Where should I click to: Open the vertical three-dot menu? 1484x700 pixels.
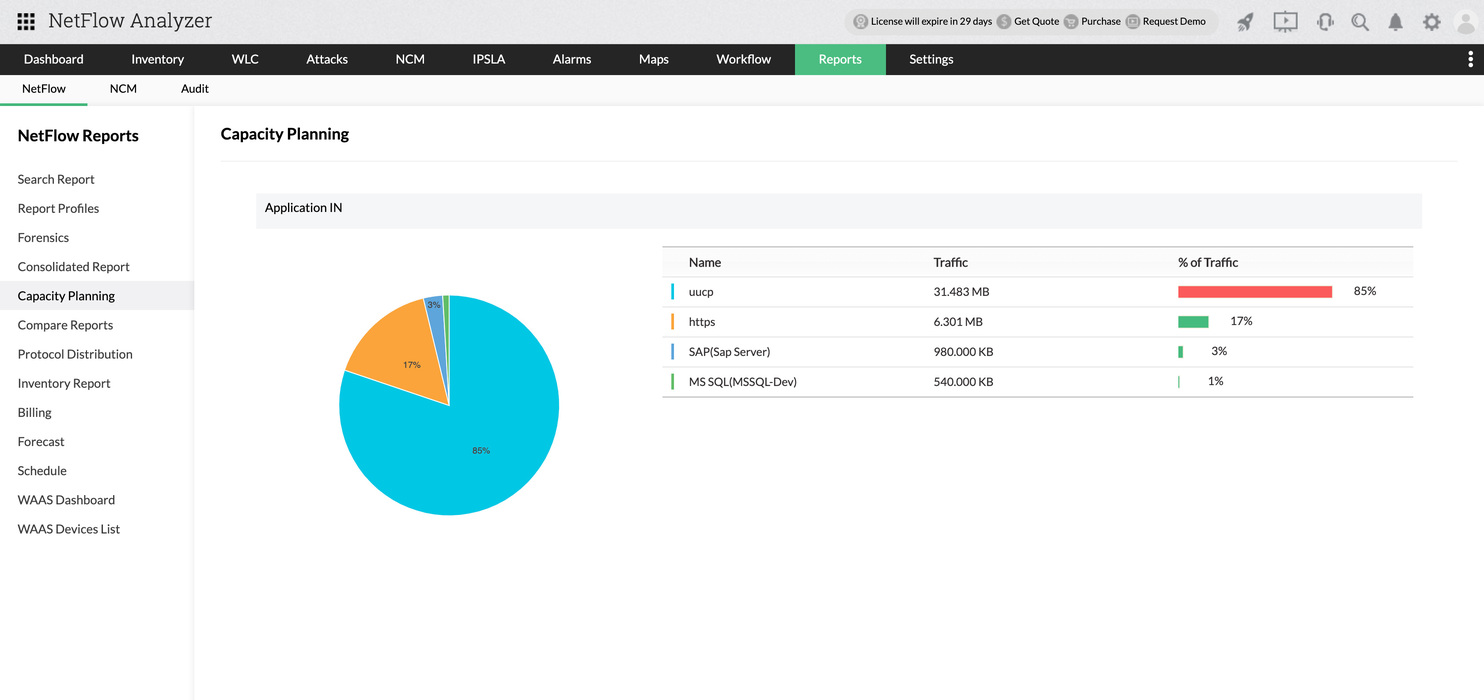[1470, 59]
